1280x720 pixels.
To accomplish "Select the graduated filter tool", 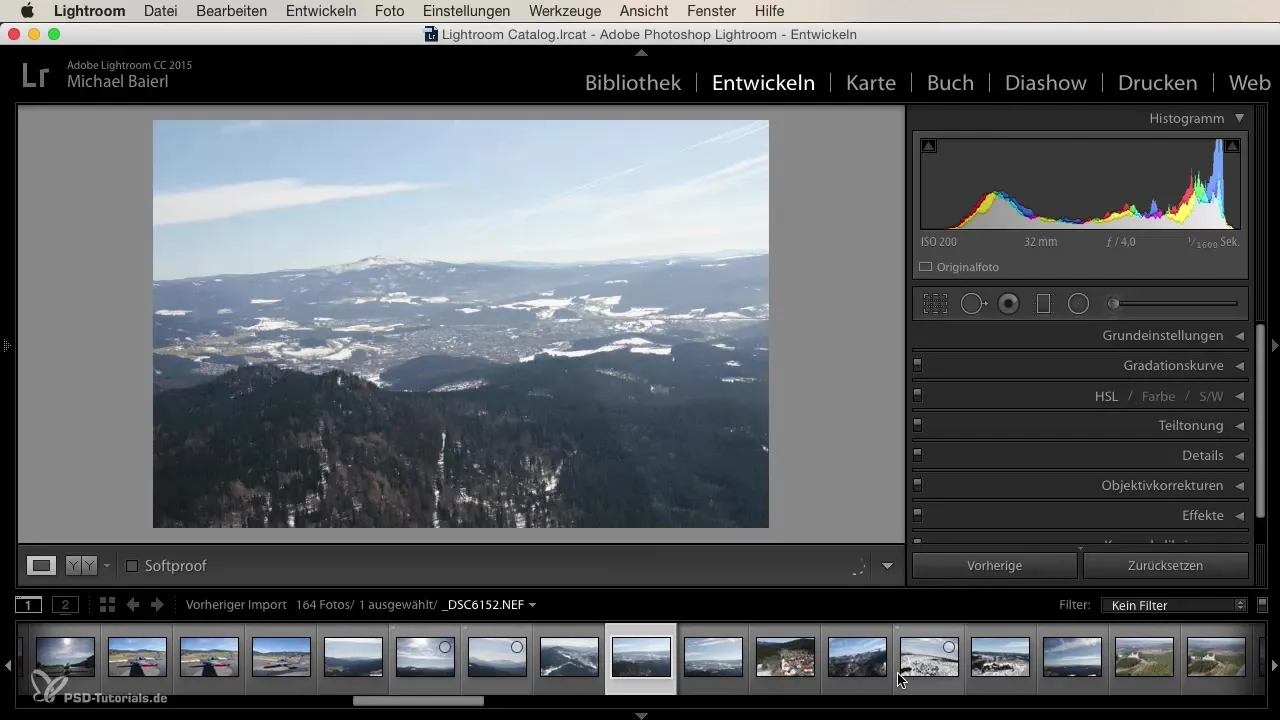I will click(x=1043, y=304).
